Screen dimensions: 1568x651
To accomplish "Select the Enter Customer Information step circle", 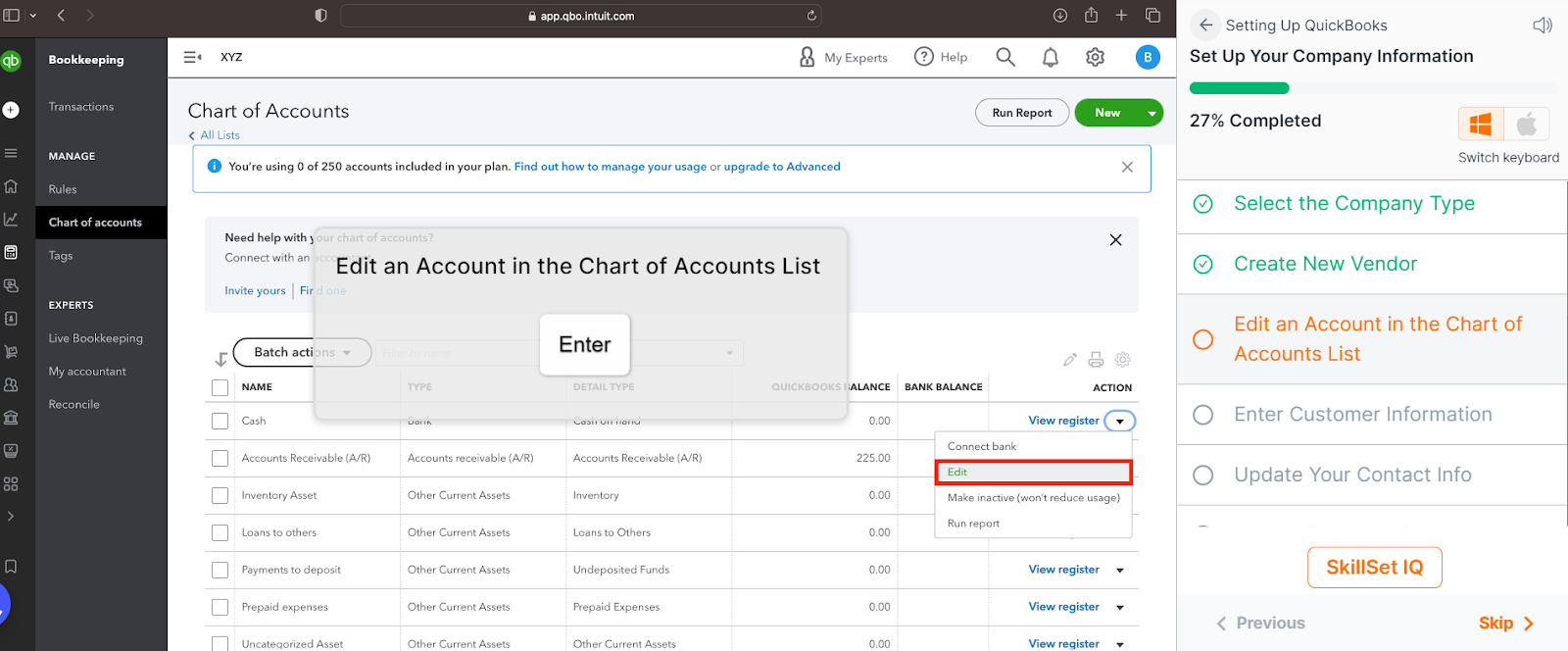I will pos(1203,415).
